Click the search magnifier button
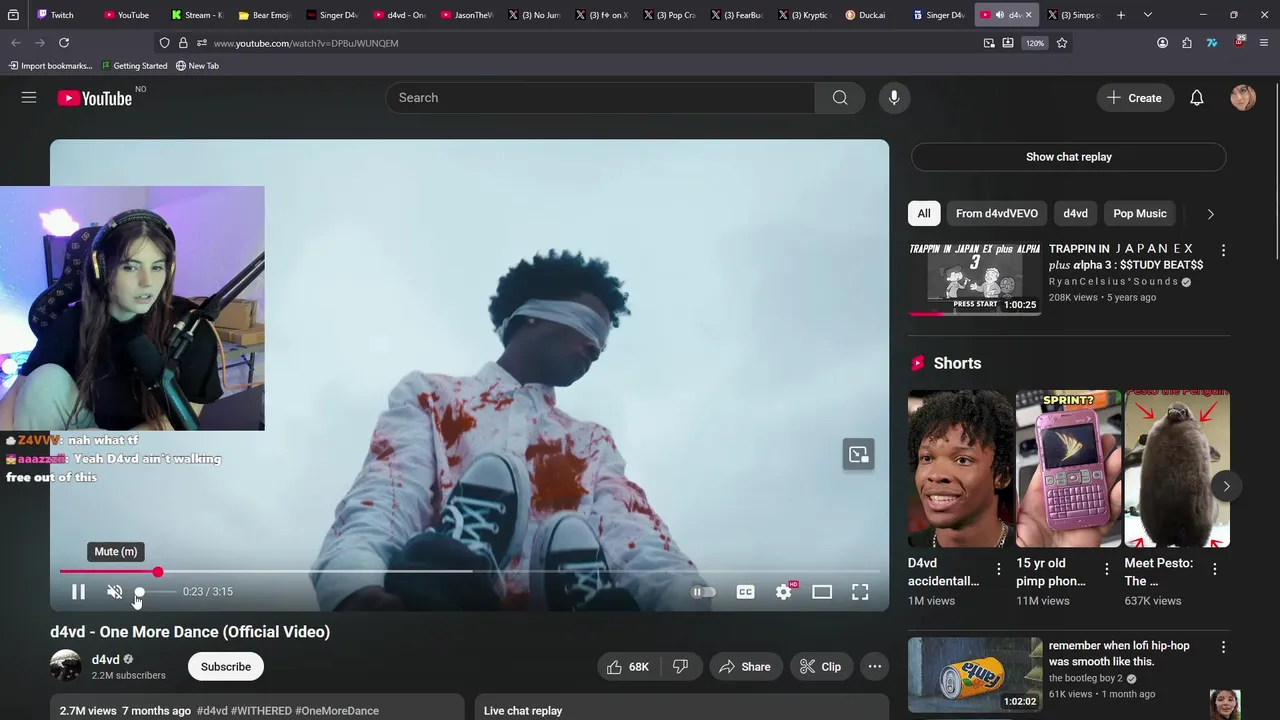1280x720 pixels. coord(840,97)
